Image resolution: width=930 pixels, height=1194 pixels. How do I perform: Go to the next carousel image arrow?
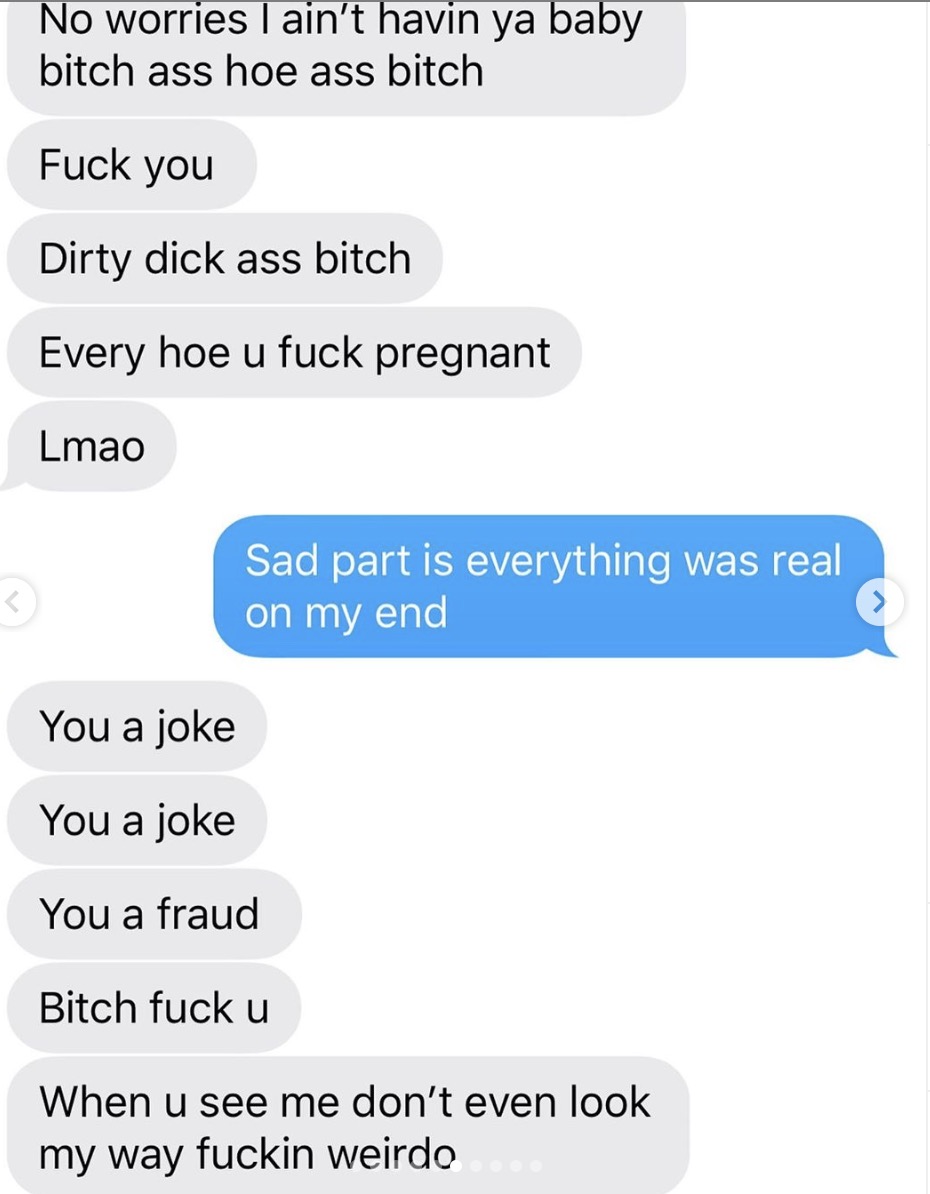(x=880, y=602)
